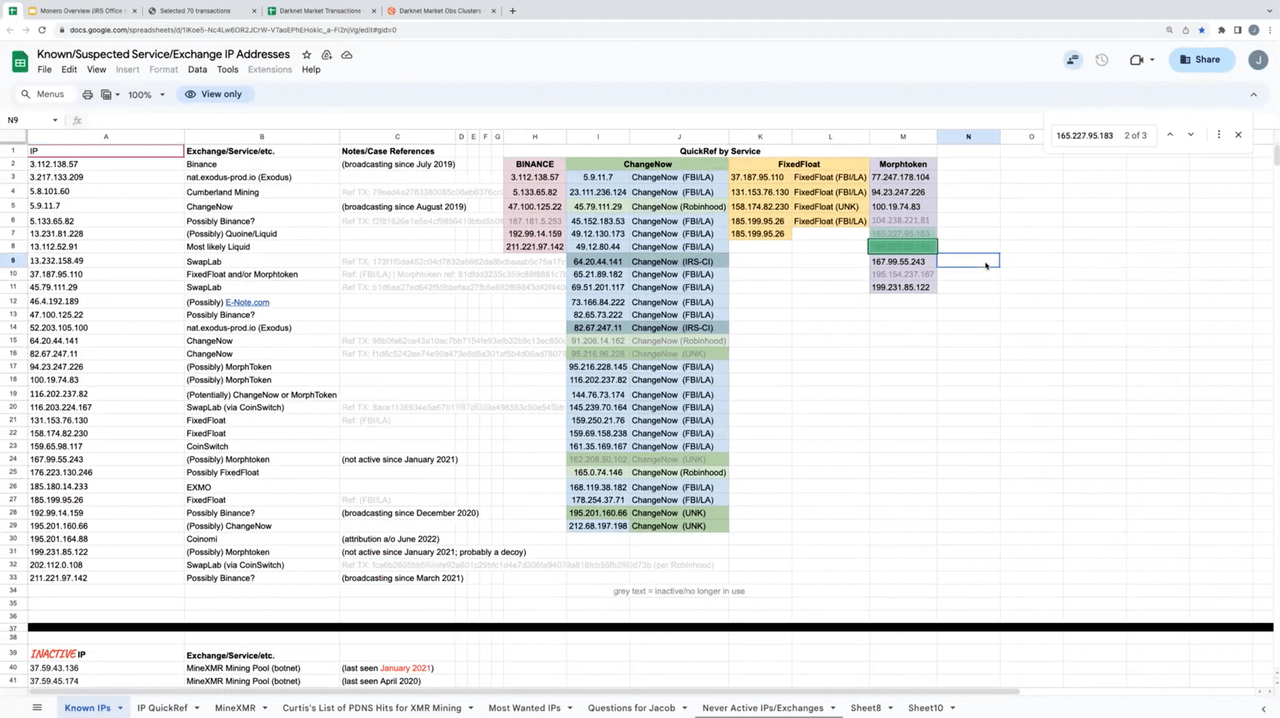Switch to Sheet10 tab
This screenshot has width=1280, height=718.
(925, 708)
